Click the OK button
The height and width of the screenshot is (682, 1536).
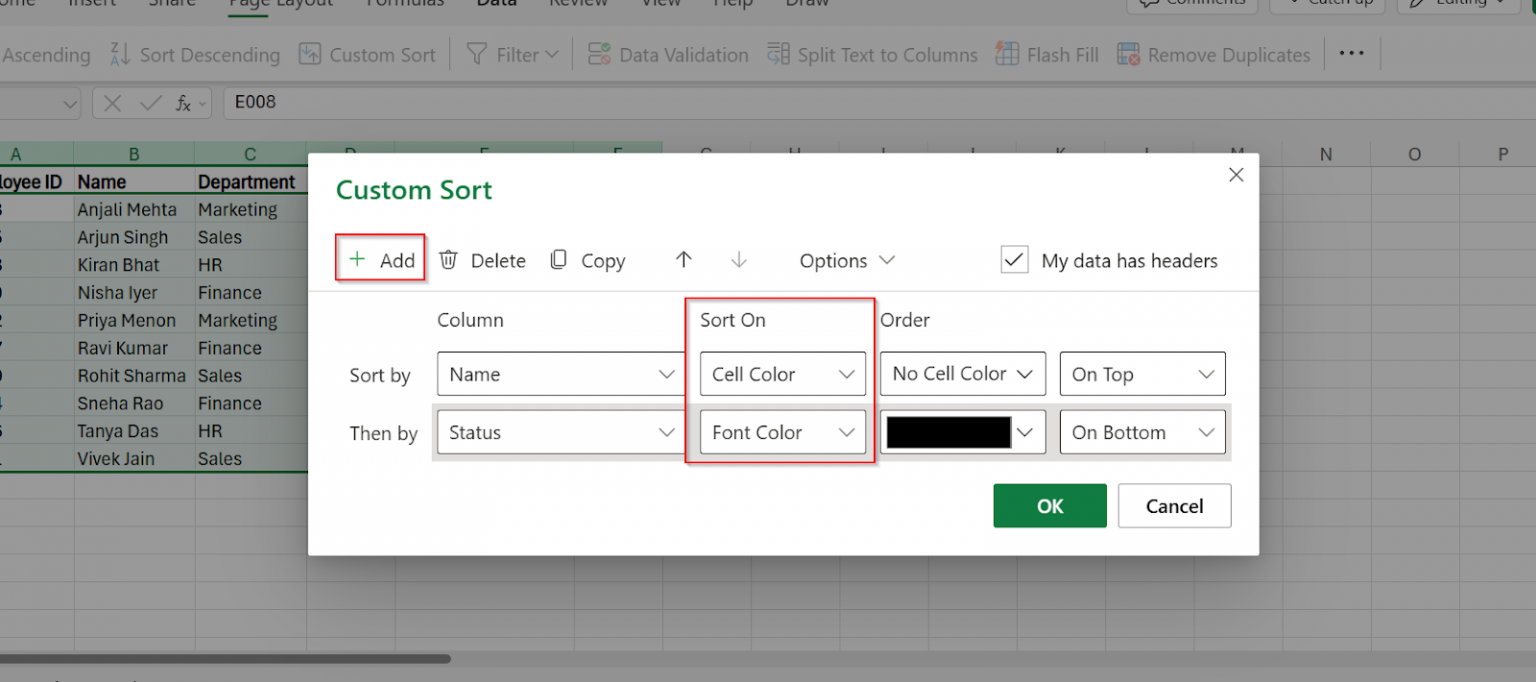click(x=1049, y=505)
